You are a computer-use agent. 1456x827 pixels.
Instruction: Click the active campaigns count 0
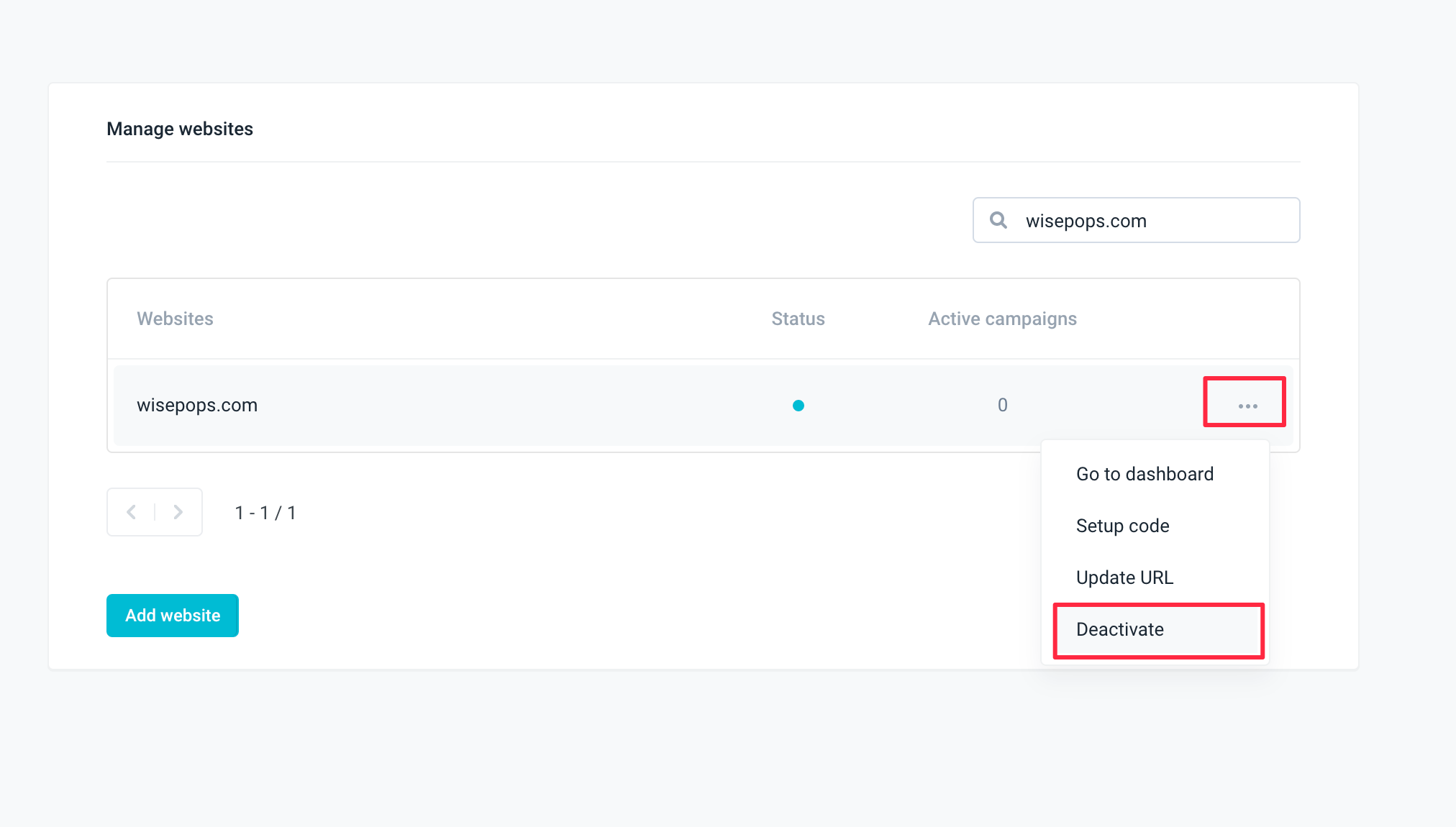[x=1002, y=406]
